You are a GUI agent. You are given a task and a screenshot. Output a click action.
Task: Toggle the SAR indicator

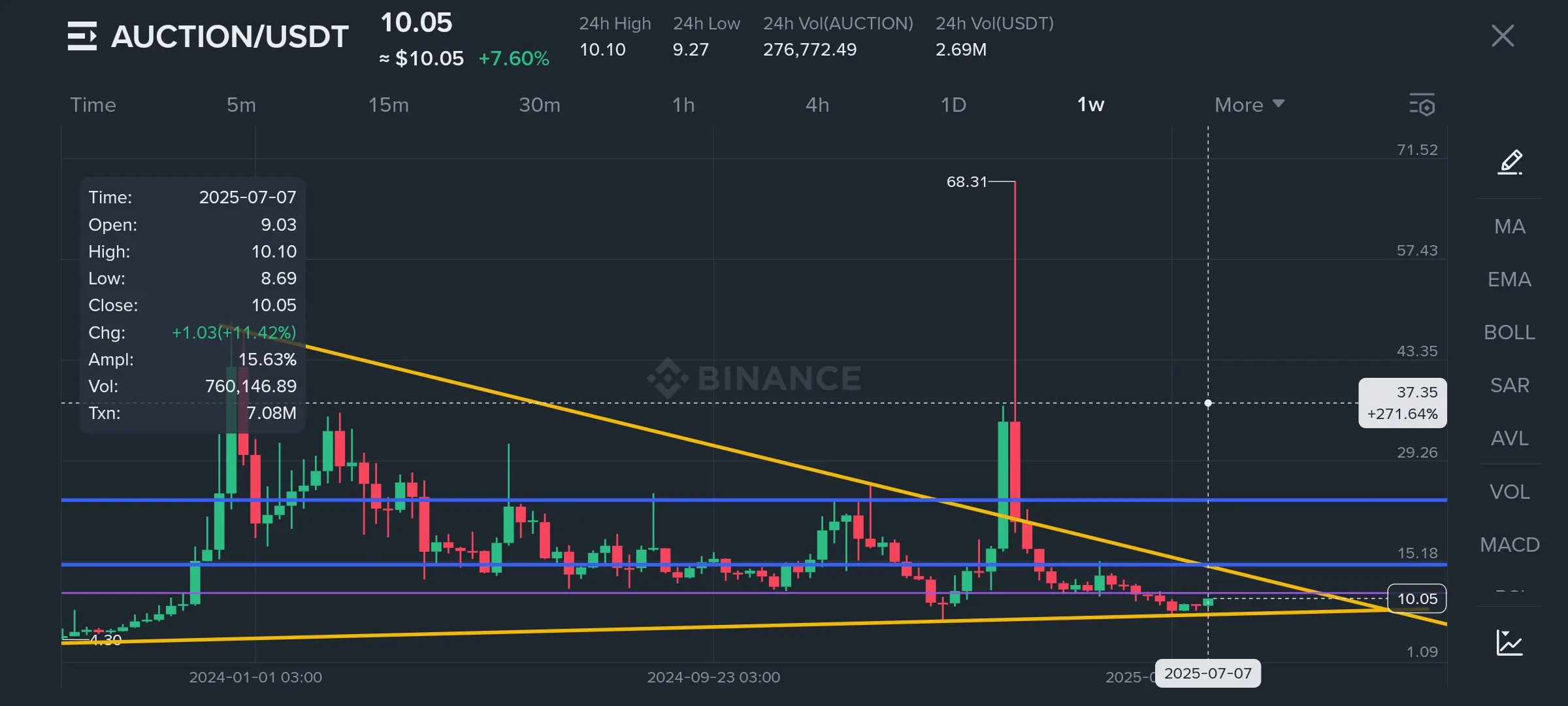pos(1510,385)
